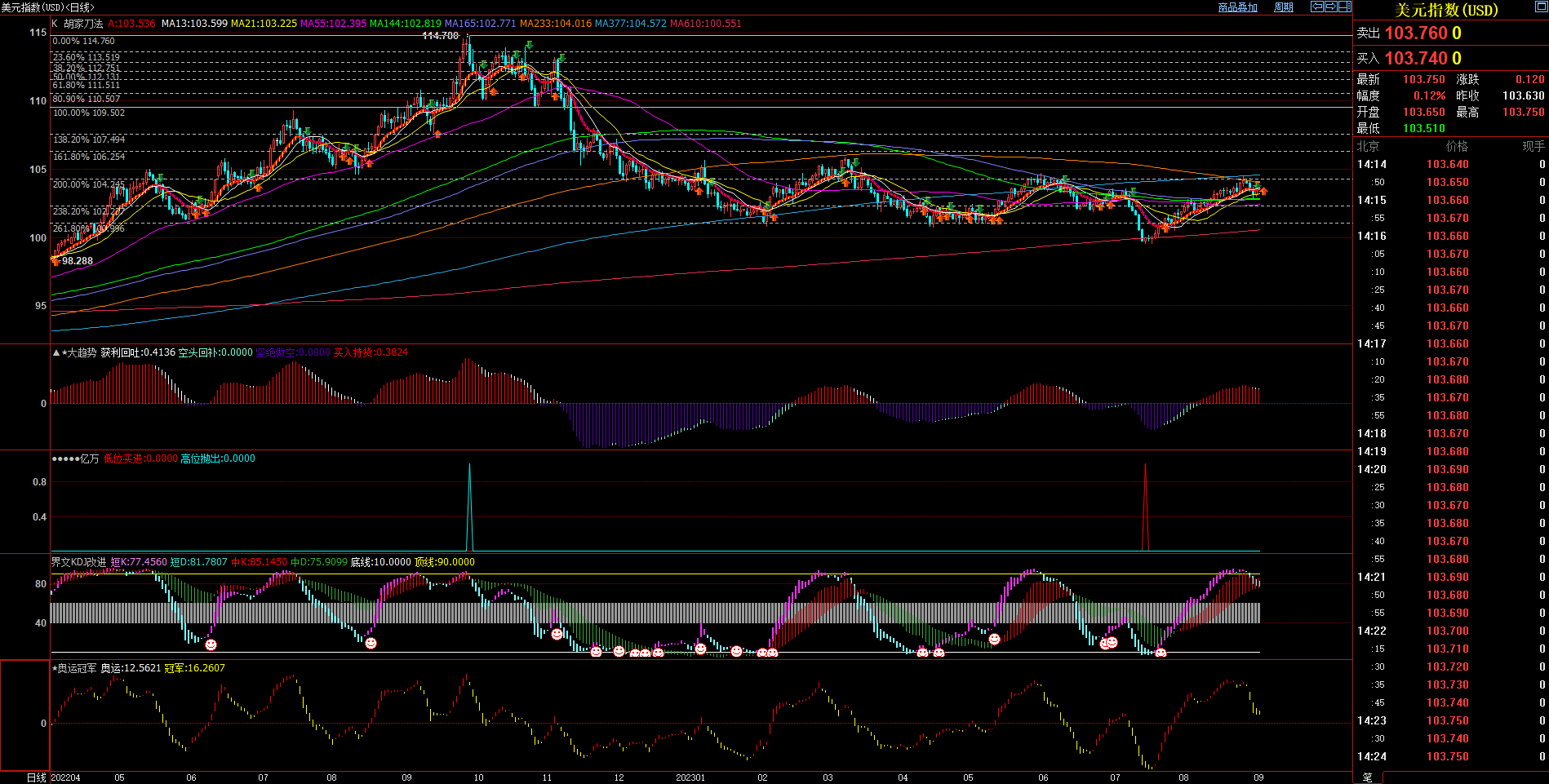This screenshot has width=1549, height=784.
Task: Select the 胡家刀法 main chart indicator label
Action: 83,24
